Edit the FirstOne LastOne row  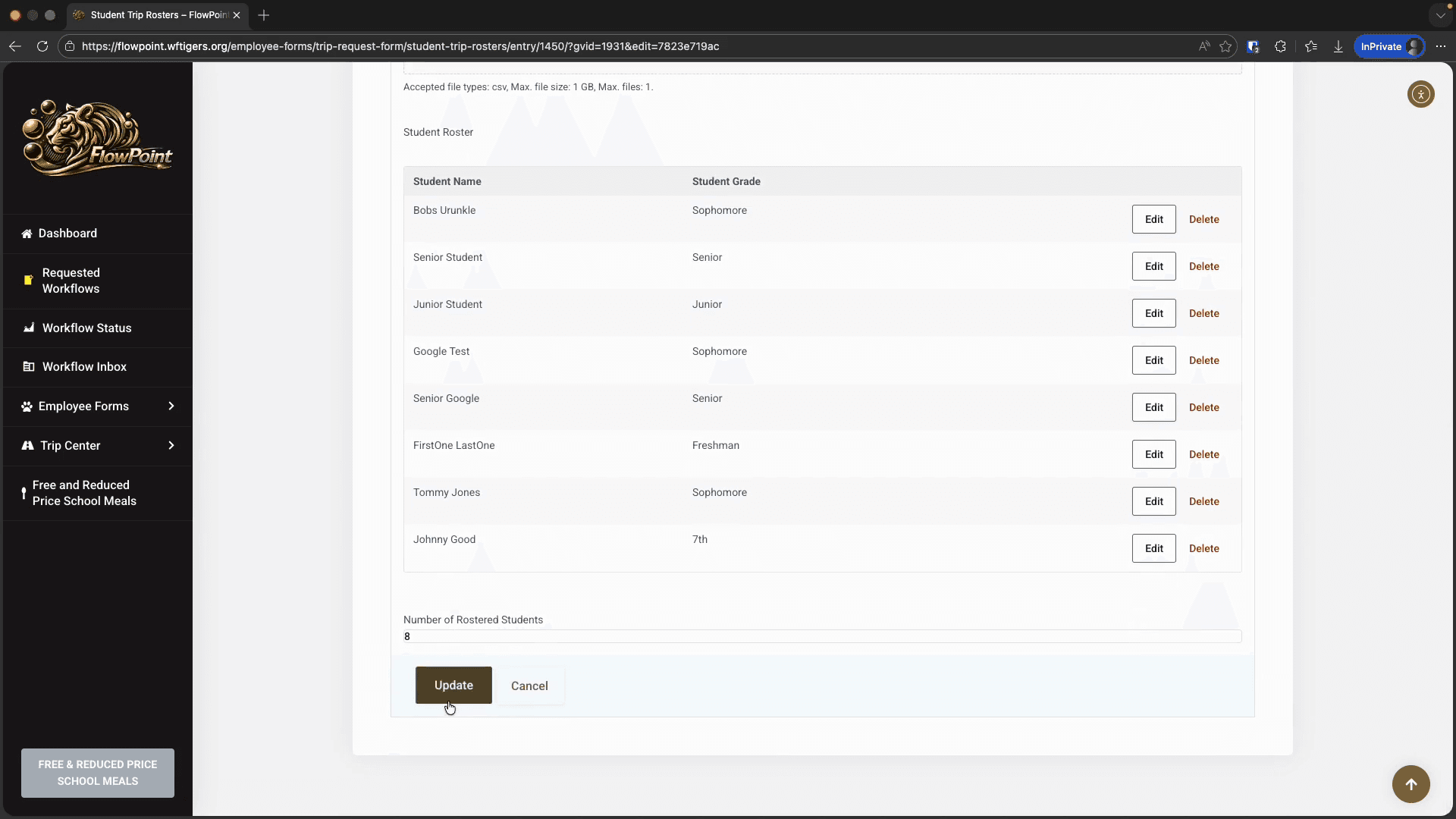click(1153, 454)
